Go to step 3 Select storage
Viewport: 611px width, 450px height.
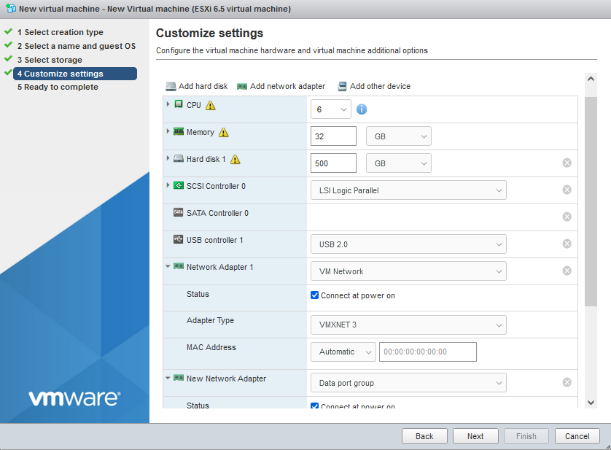click(49, 60)
